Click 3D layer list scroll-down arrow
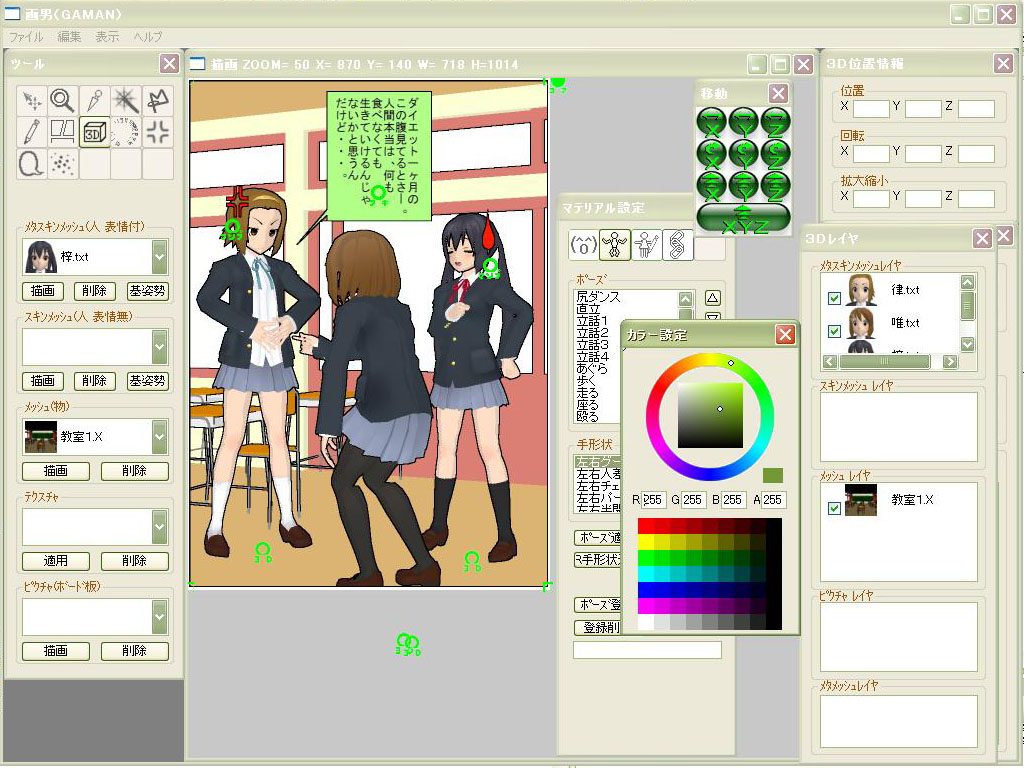 tap(968, 344)
